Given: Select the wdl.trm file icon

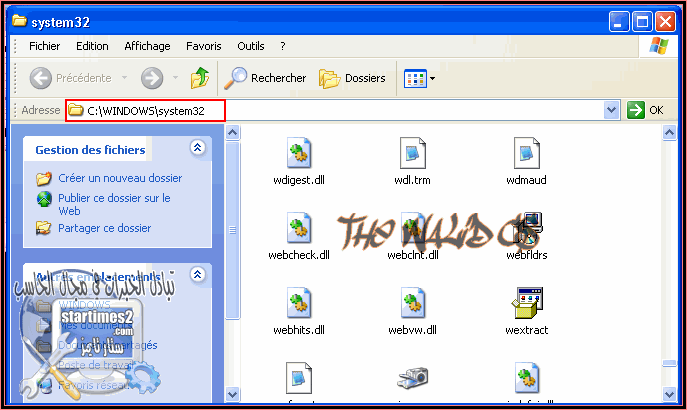Looking at the screenshot, I should (x=412, y=153).
